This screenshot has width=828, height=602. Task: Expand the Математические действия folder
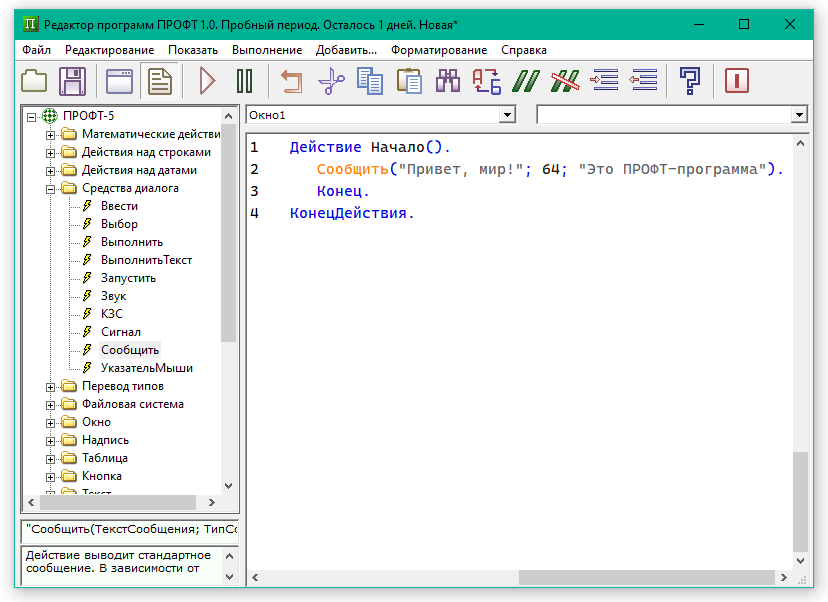(50, 135)
